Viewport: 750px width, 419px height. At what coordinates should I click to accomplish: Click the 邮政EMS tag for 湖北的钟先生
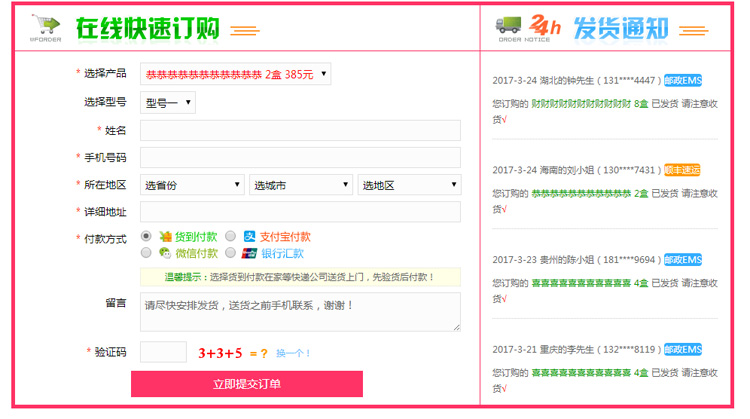pyautogui.click(x=683, y=80)
